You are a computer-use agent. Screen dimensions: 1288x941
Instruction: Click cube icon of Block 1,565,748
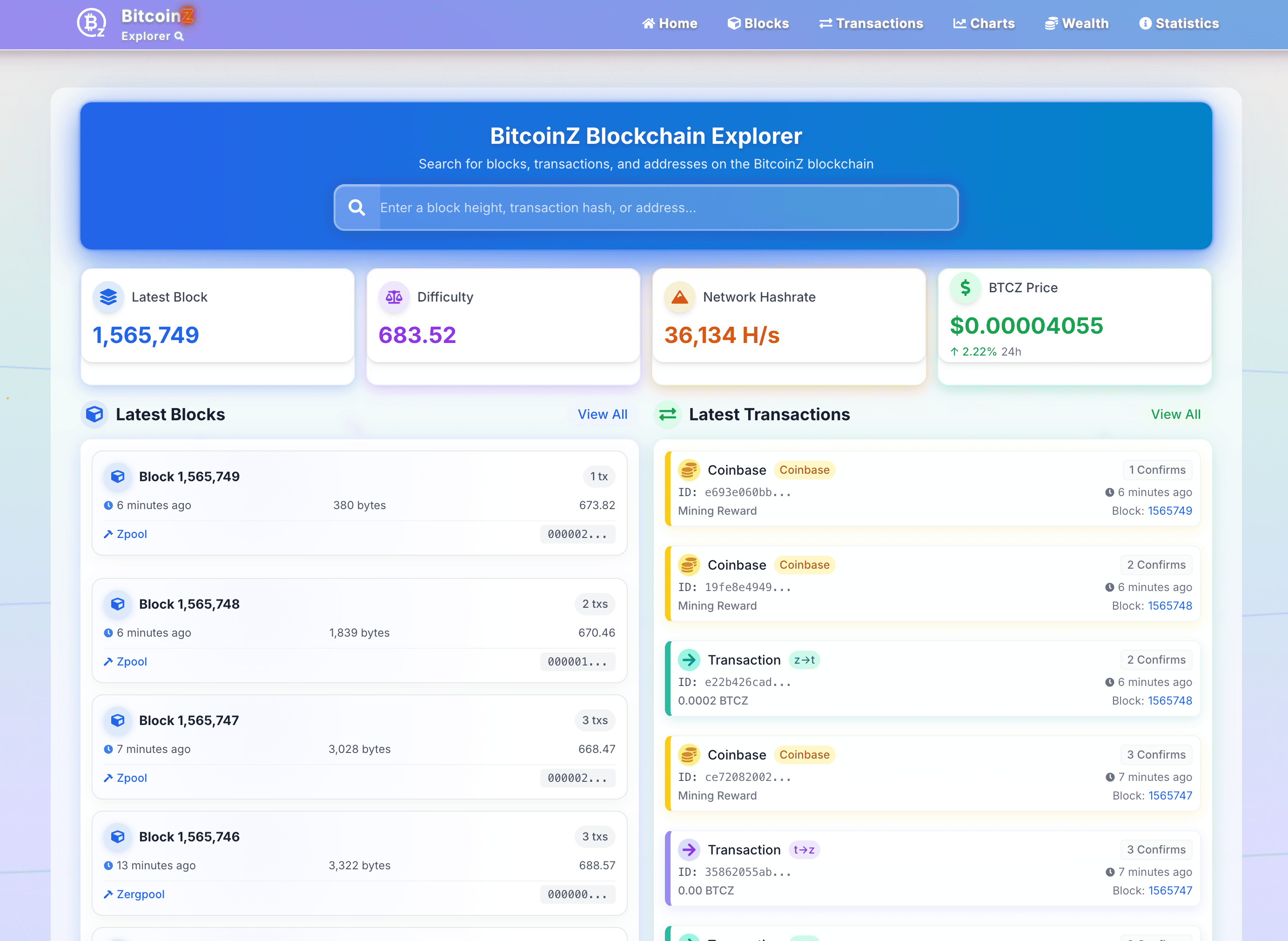[118, 604]
